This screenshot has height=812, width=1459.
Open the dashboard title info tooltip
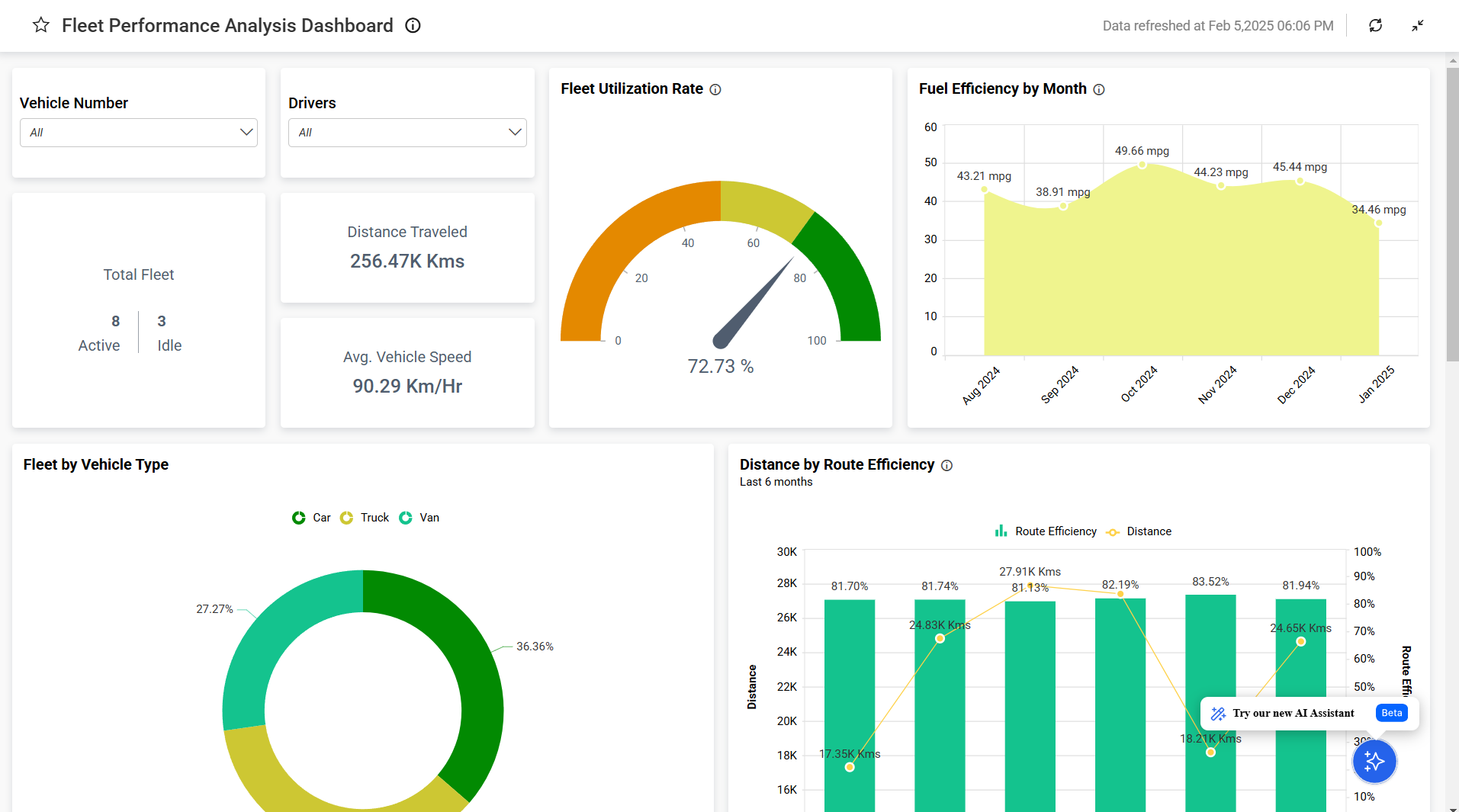click(412, 25)
